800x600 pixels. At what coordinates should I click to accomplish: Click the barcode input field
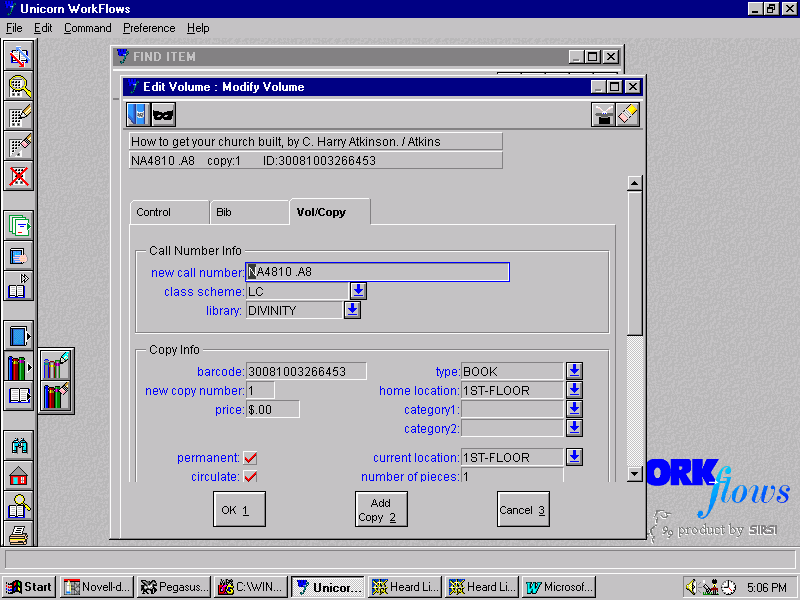click(x=306, y=371)
